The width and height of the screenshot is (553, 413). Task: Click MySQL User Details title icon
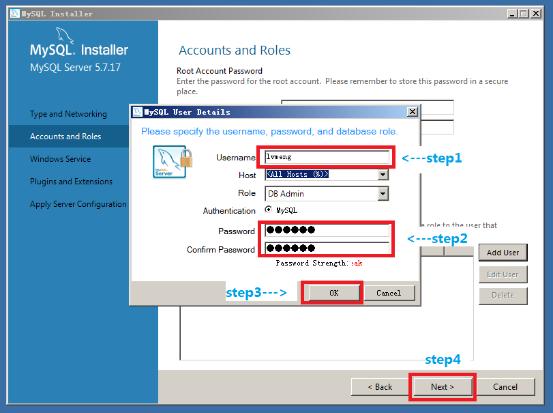[137, 112]
